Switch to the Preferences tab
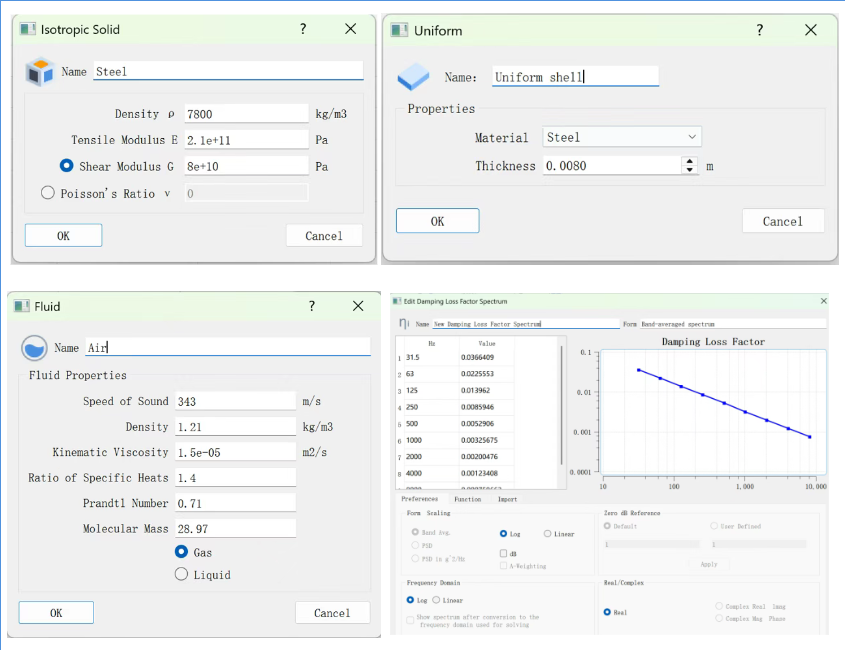Screen dimensions: 845x650 point(420,499)
